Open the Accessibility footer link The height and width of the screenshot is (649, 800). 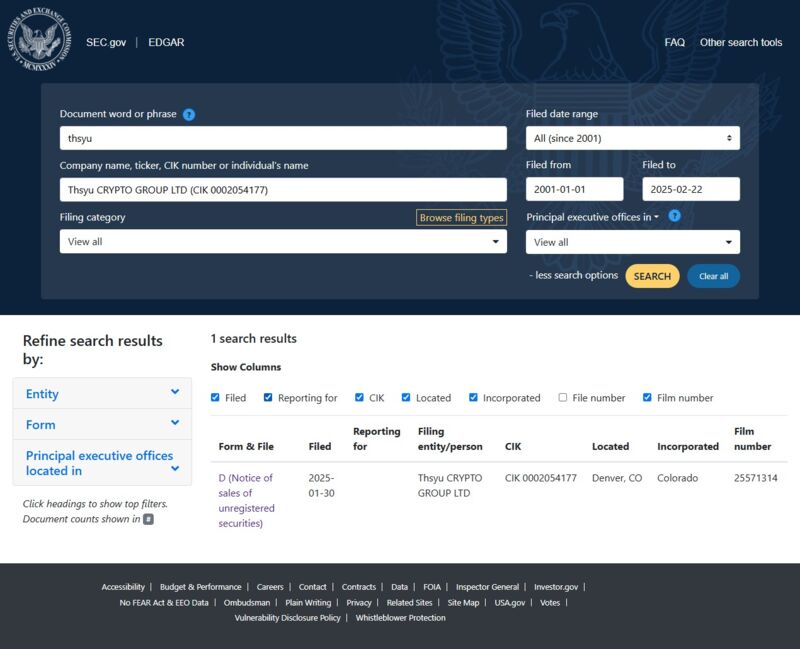click(123, 587)
